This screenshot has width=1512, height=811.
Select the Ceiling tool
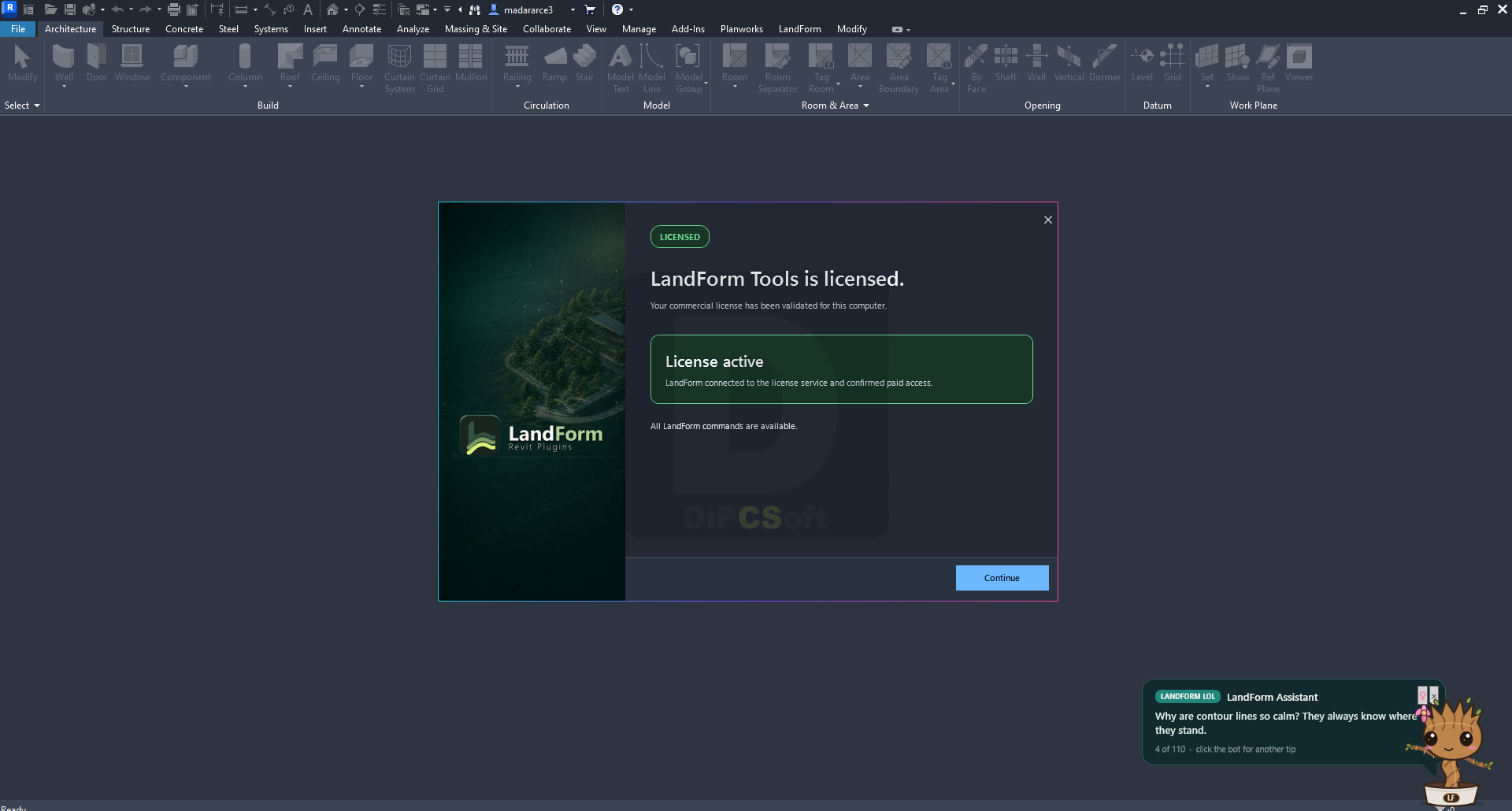point(325,62)
